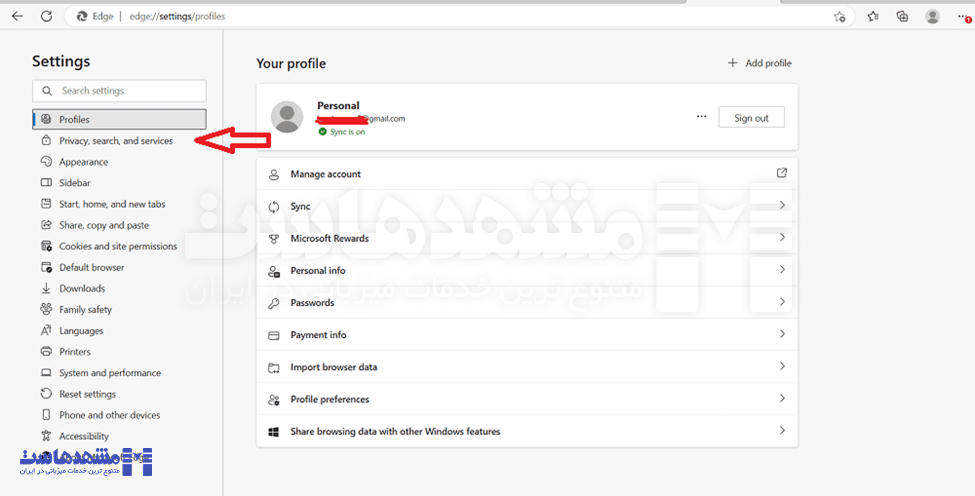The image size is (975, 496).
Task: Click the Search settings field
Action: click(120, 91)
